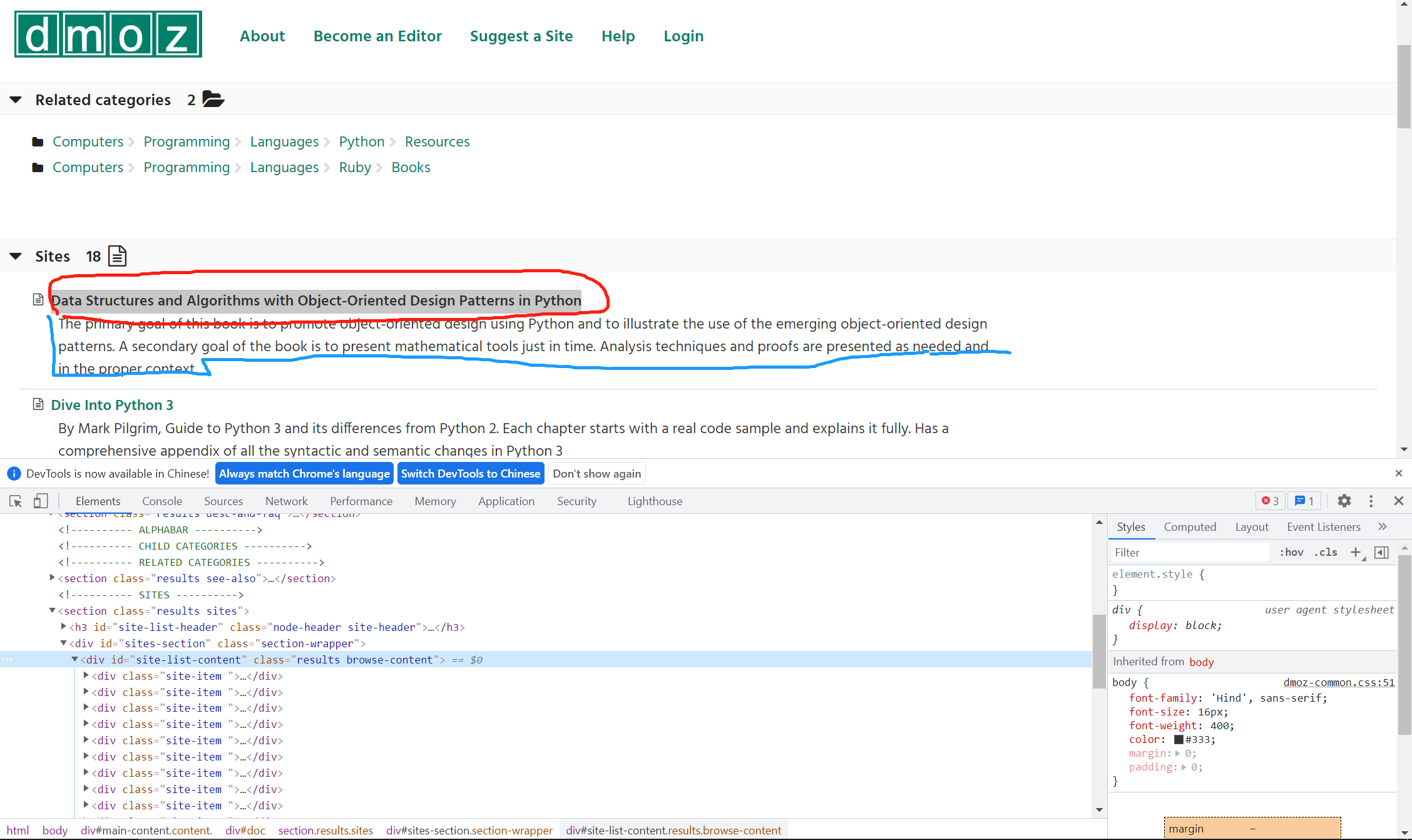Switch to the Application tab
This screenshot has height=840, width=1412.
pos(506,501)
